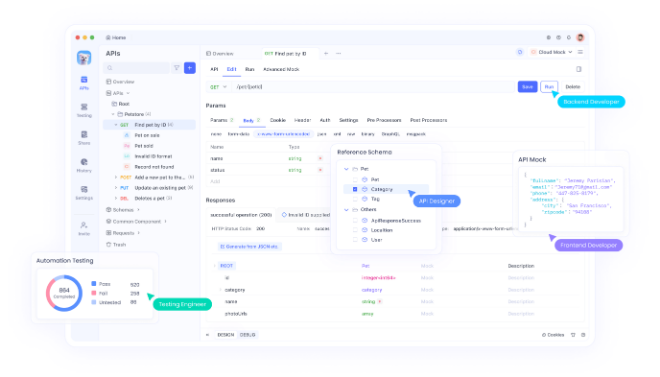This screenshot has width=660, height=377.
Task: Select the Cookie params tab
Action: [x=278, y=120]
